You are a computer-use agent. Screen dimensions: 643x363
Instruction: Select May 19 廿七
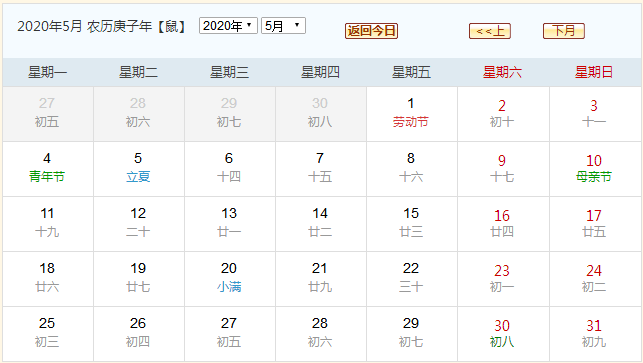[139, 279]
